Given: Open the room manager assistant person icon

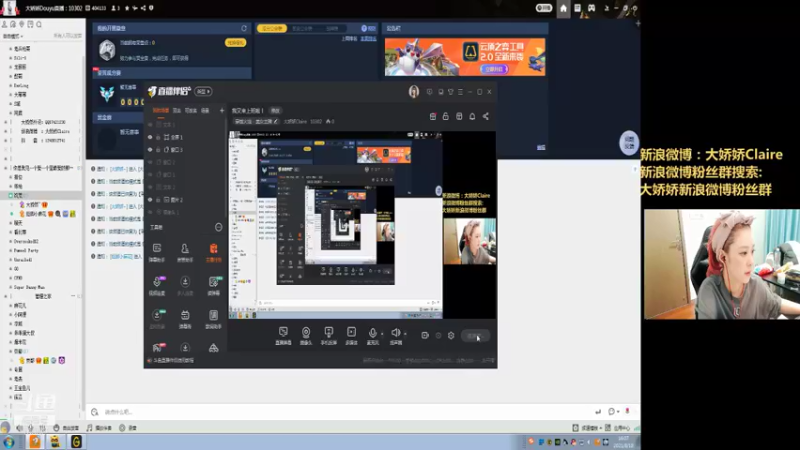Looking at the screenshot, I should click(x=185, y=252).
